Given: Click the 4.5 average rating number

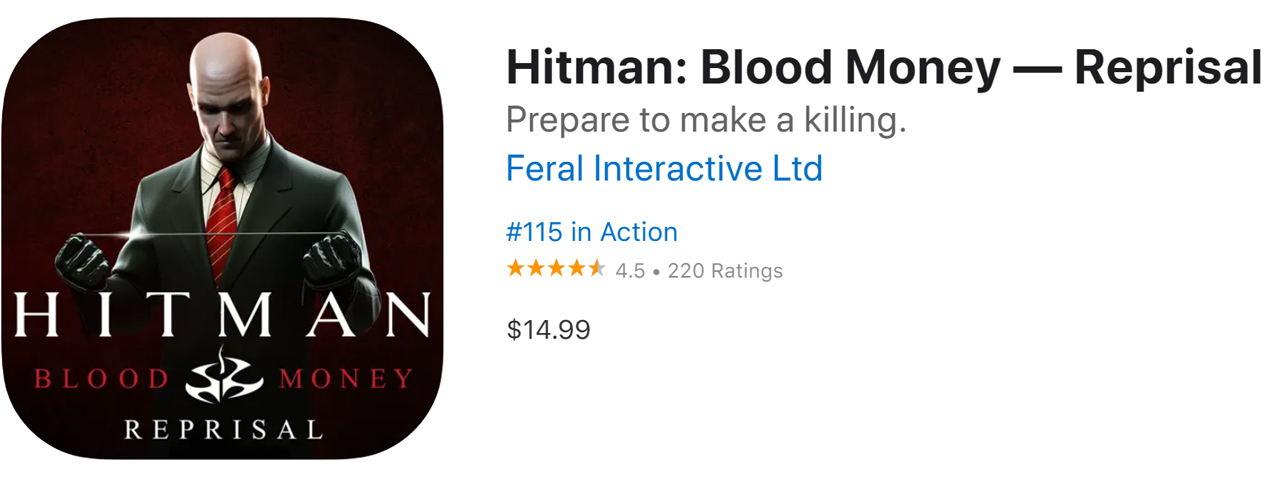Looking at the screenshot, I should coord(630,270).
